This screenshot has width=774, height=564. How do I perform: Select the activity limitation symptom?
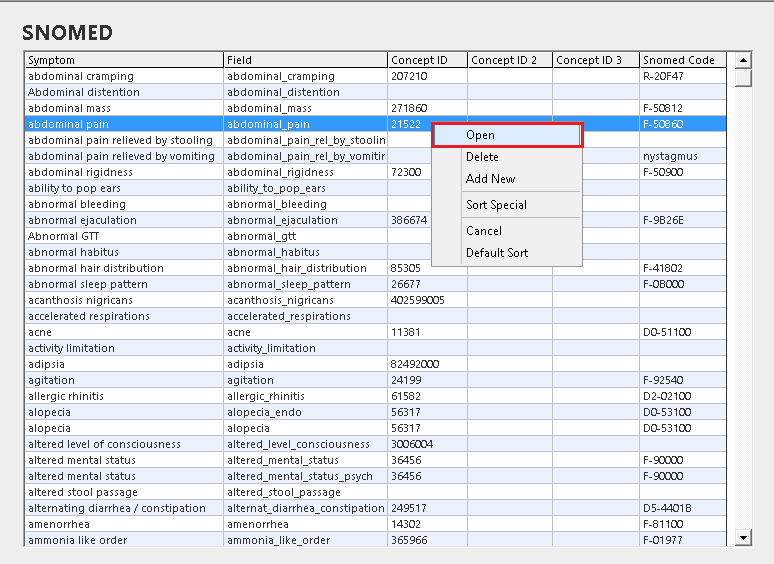[x=124, y=348]
